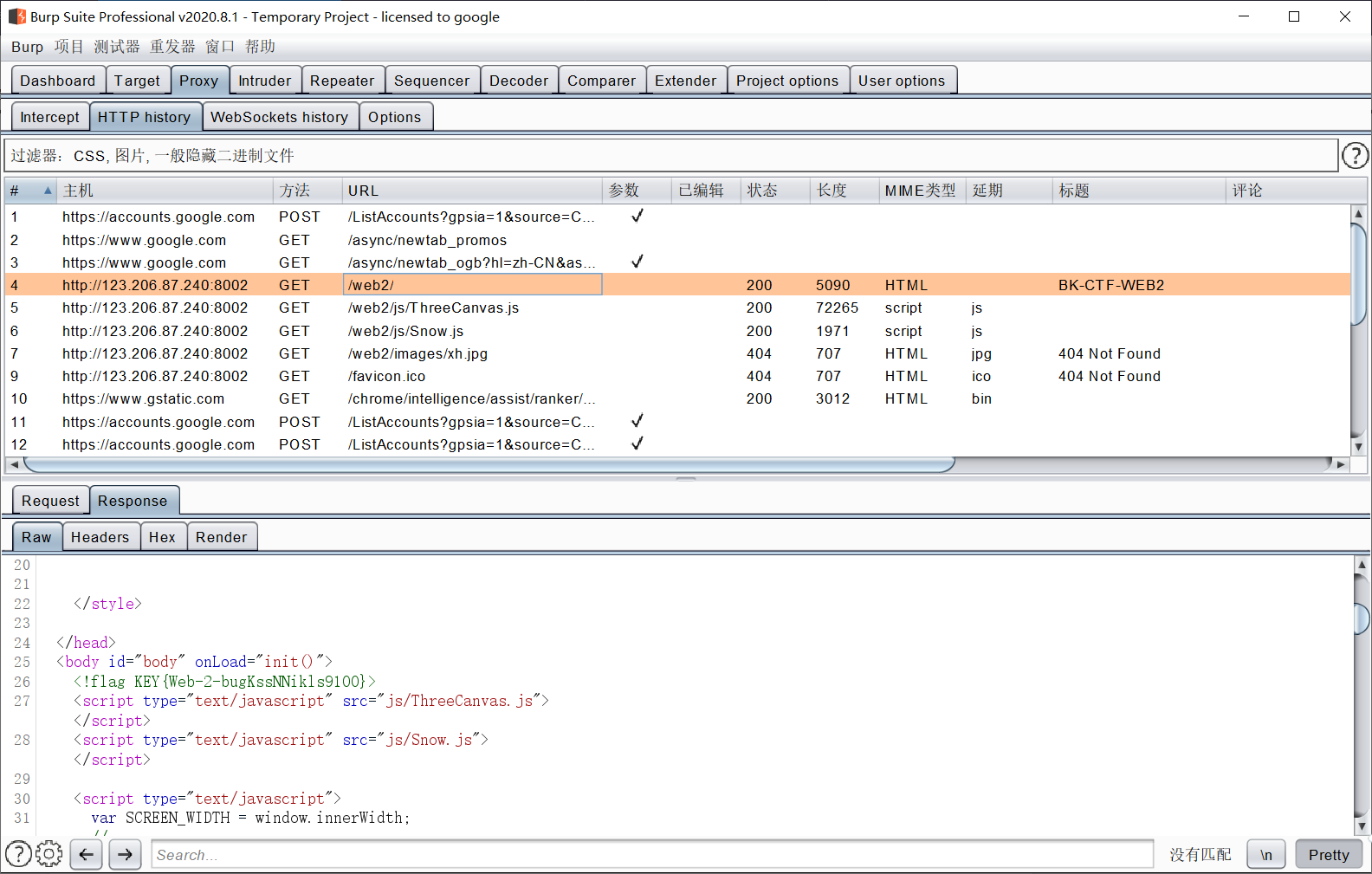The image size is (1372, 874).
Task: Sort by the 参数 params column header
Action: [637, 191]
